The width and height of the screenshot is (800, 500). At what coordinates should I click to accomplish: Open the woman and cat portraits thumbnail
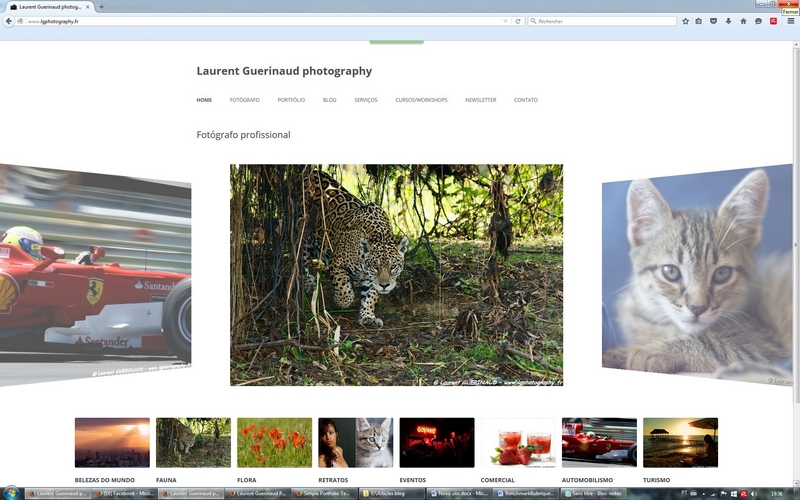coord(356,442)
